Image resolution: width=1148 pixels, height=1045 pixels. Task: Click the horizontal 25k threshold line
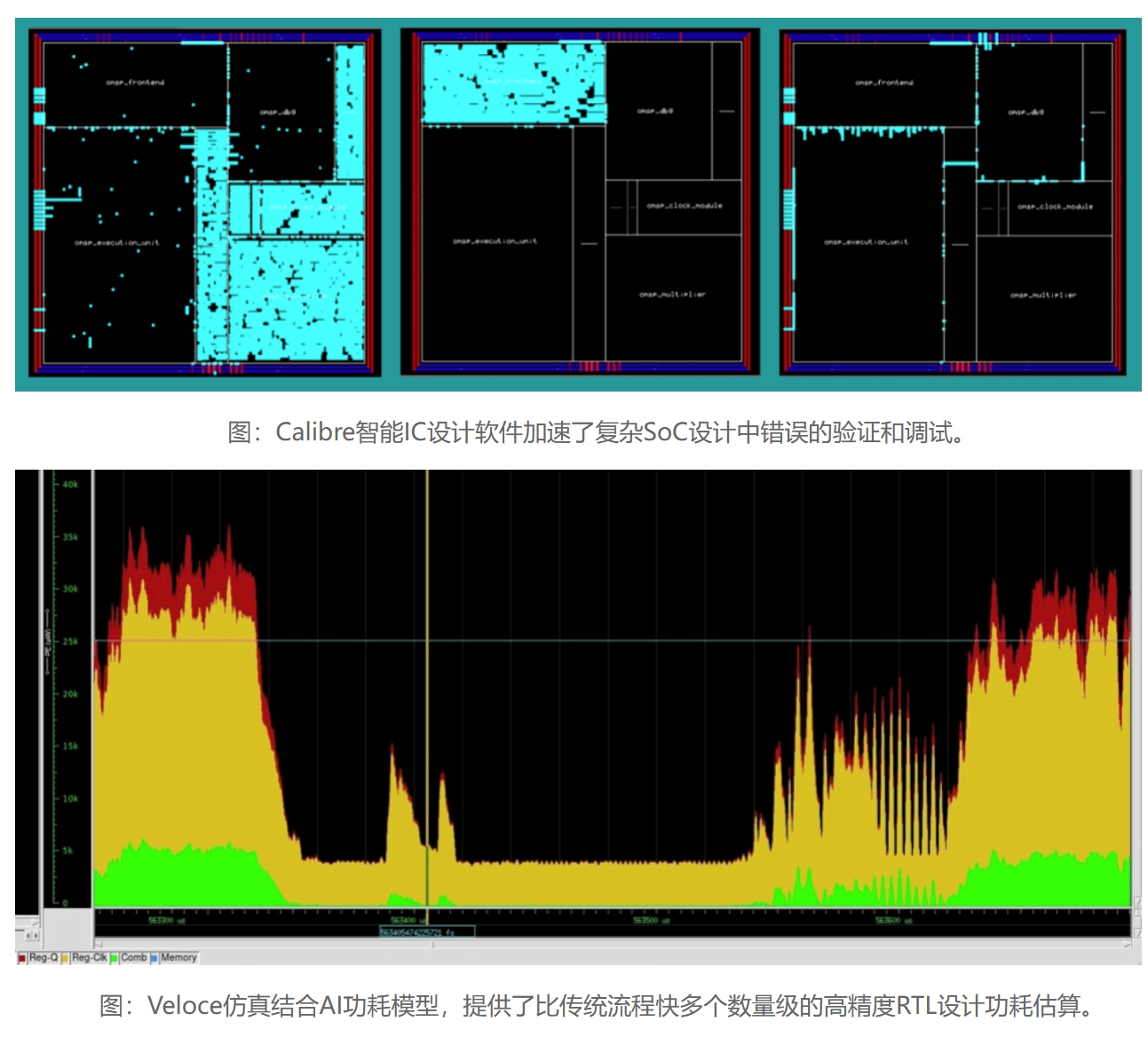pyautogui.click(x=622, y=640)
